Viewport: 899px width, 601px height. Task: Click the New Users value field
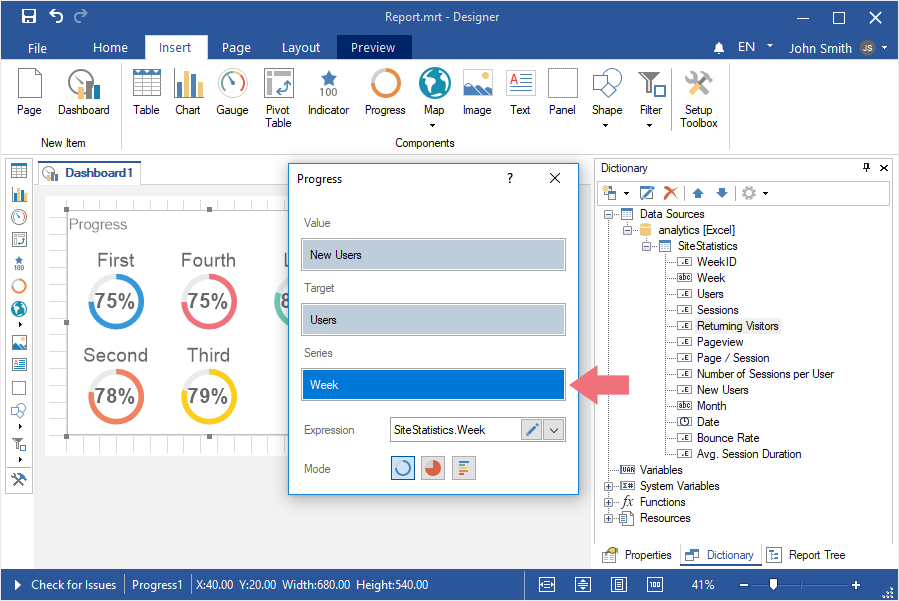(x=433, y=255)
